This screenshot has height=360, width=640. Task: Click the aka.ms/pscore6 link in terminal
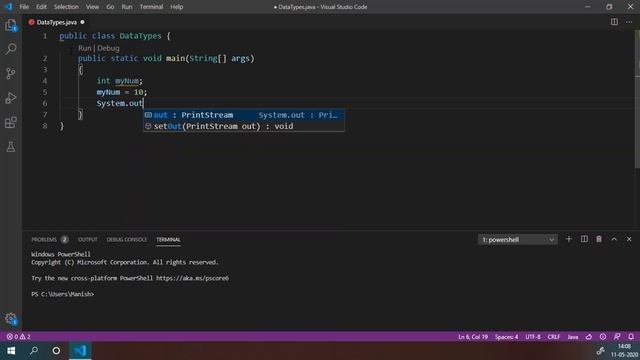[192, 278]
